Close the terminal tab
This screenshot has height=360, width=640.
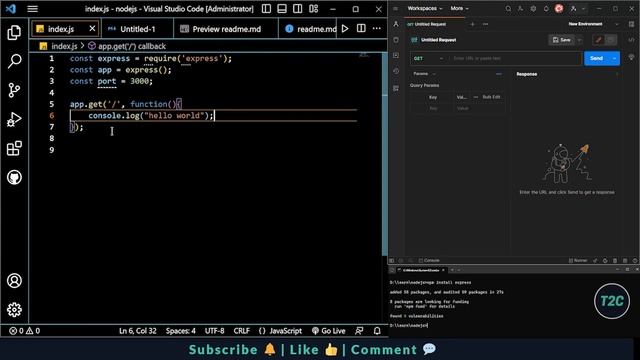pyautogui.click(x=443, y=270)
